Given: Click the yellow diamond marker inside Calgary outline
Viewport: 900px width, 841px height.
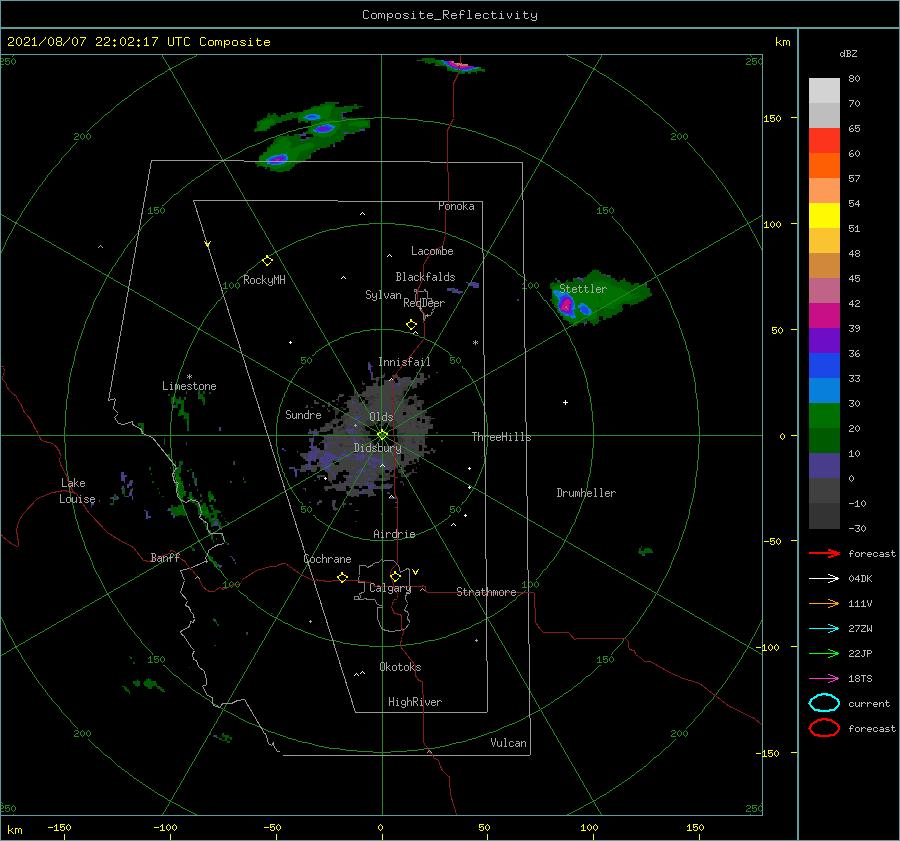Looking at the screenshot, I should click(x=395, y=576).
